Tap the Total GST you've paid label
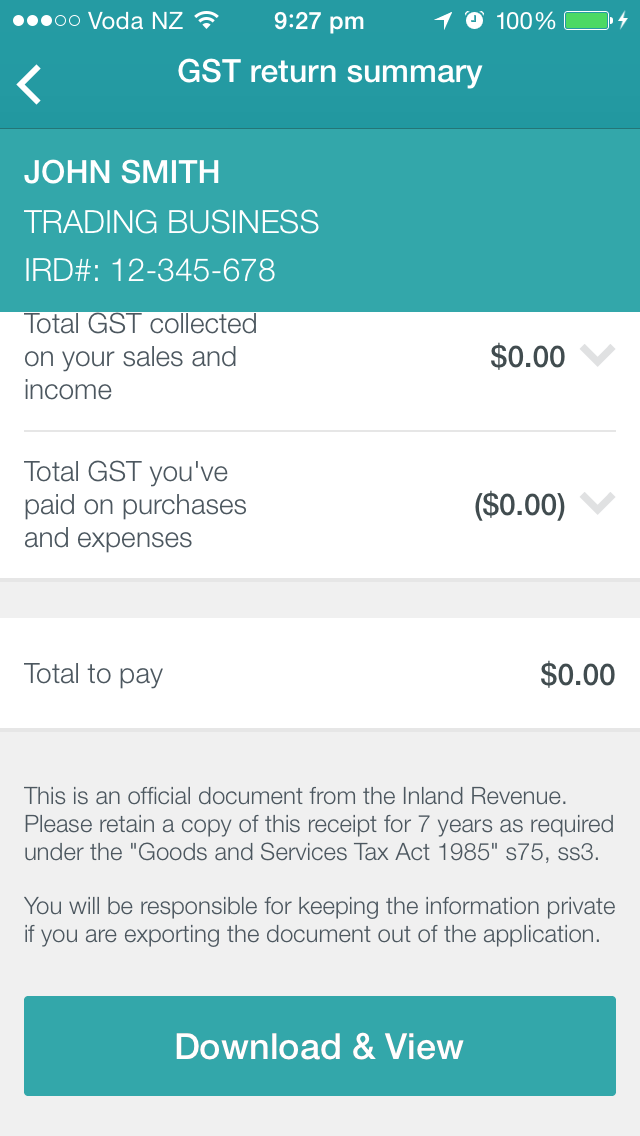The height and width of the screenshot is (1136, 640). [136, 505]
